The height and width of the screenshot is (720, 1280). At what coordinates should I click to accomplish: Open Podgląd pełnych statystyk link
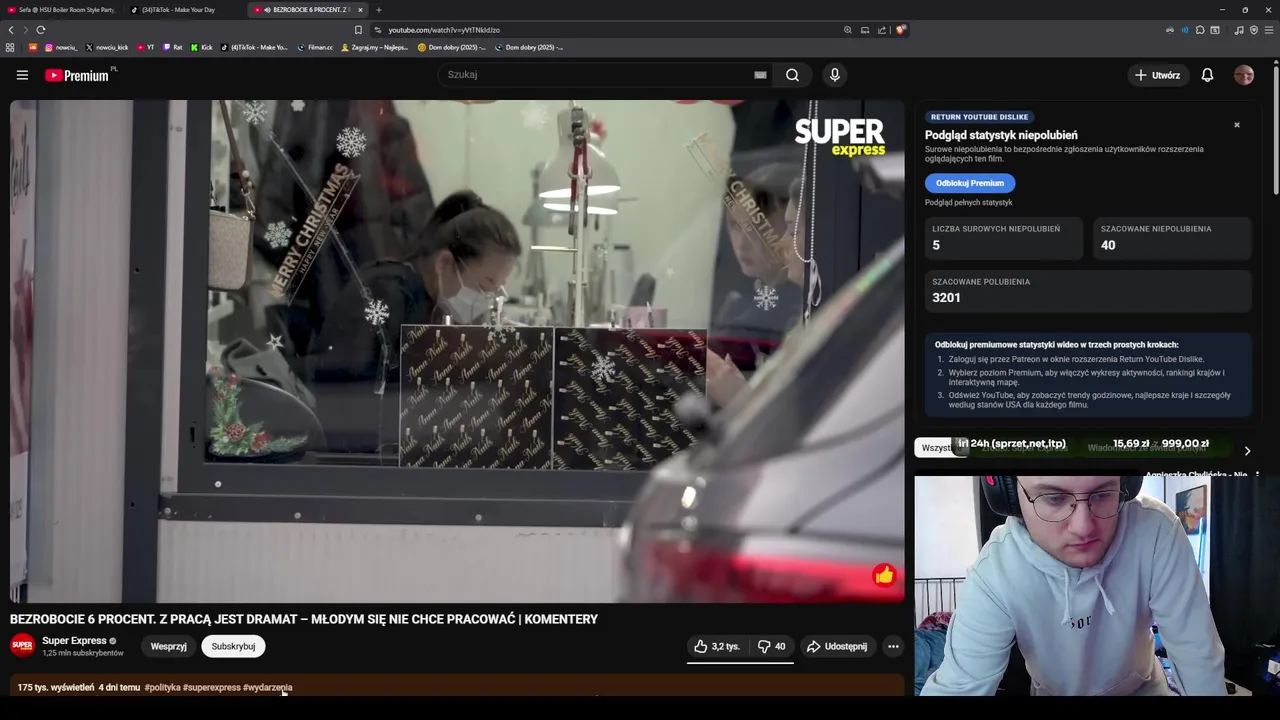click(968, 202)
